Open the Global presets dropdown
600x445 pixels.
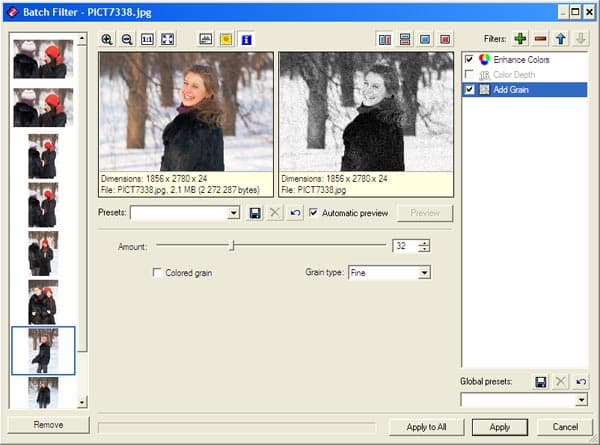[x=582, y=400]
